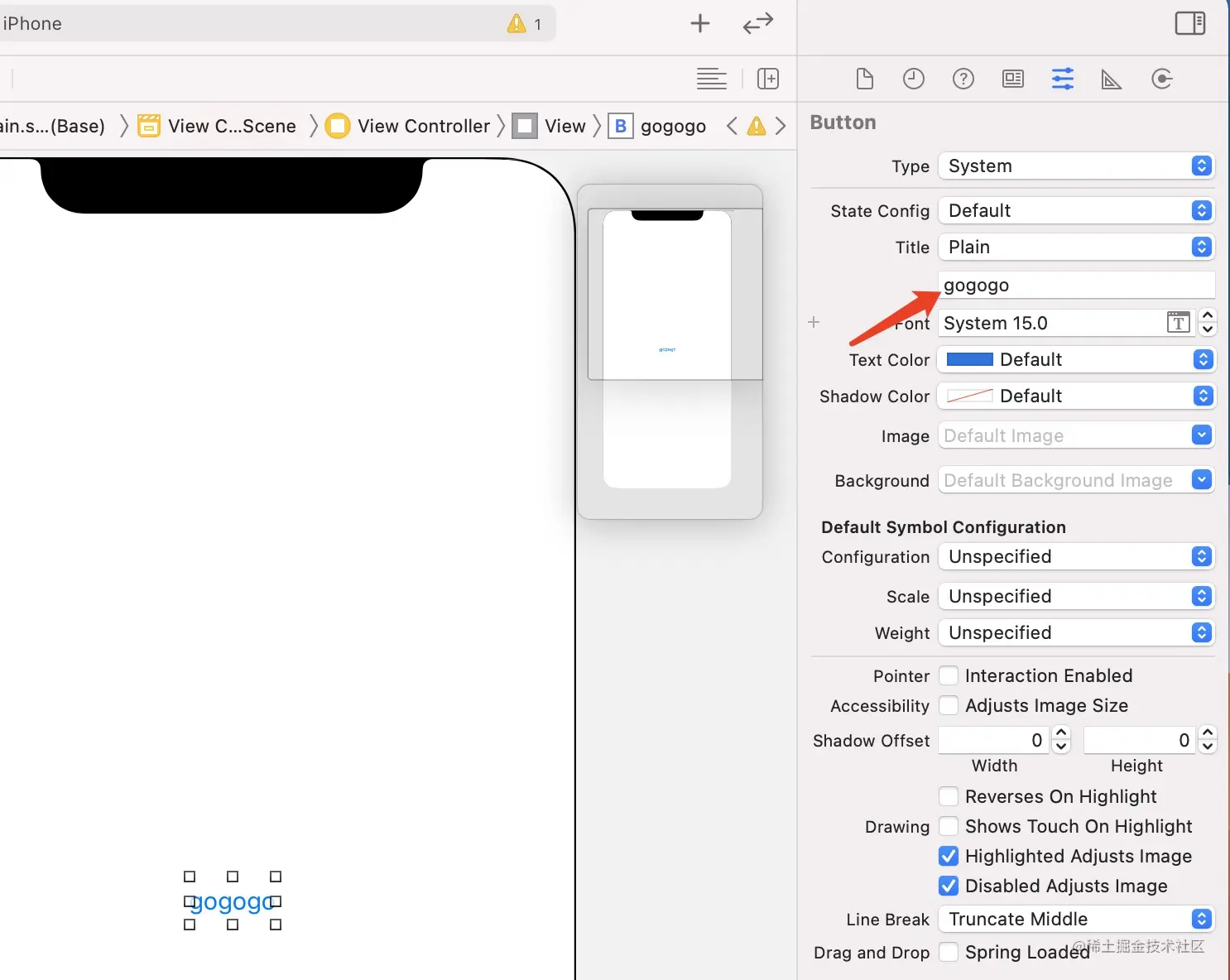Viewport: 1230px width, 980px height.
Task: Click the code review arrows button
Action: [x=757, y=23]
